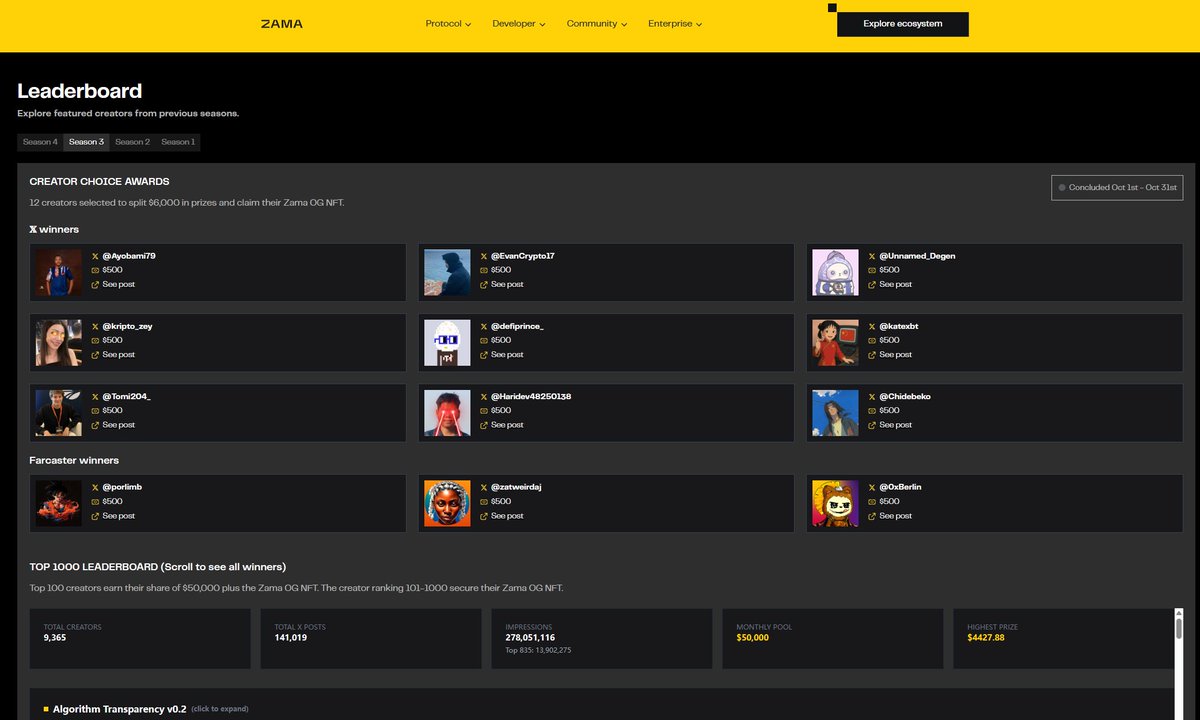Click prize money icon for @katexbt
Image resolution: width=1200 pixels, height=720 pixels.
[x=871, y=341]
